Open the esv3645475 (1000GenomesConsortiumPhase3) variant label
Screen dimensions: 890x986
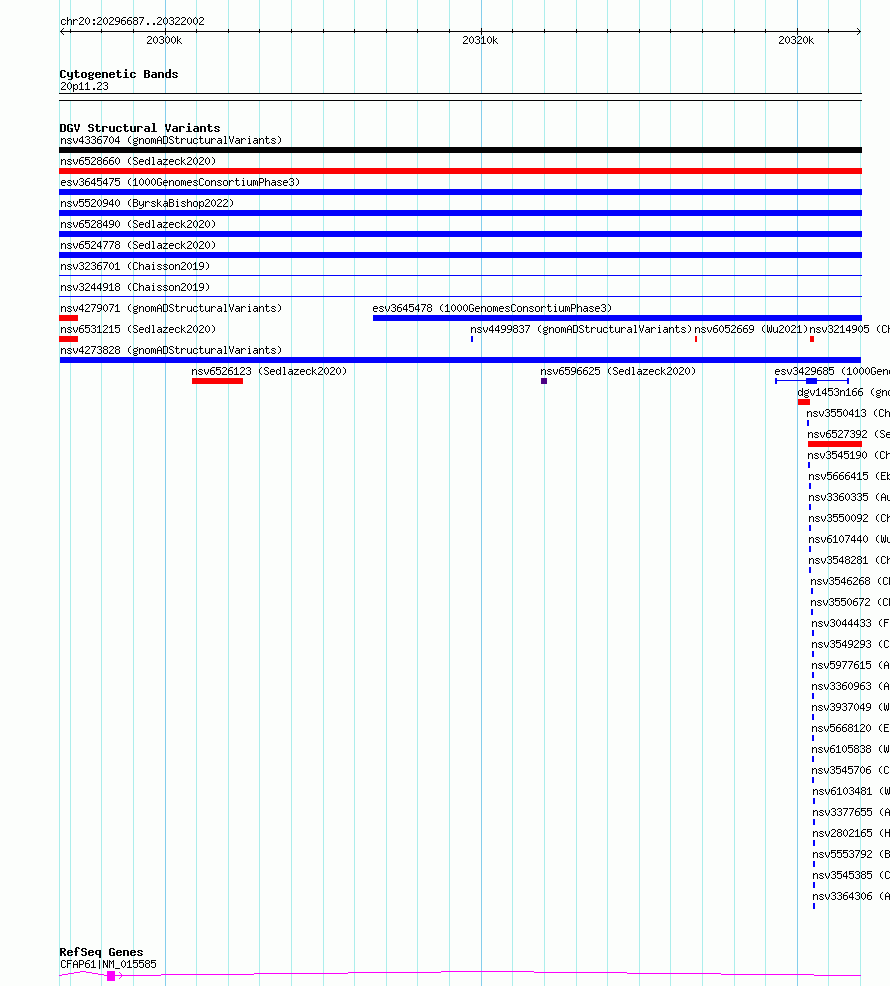point(180,182)
